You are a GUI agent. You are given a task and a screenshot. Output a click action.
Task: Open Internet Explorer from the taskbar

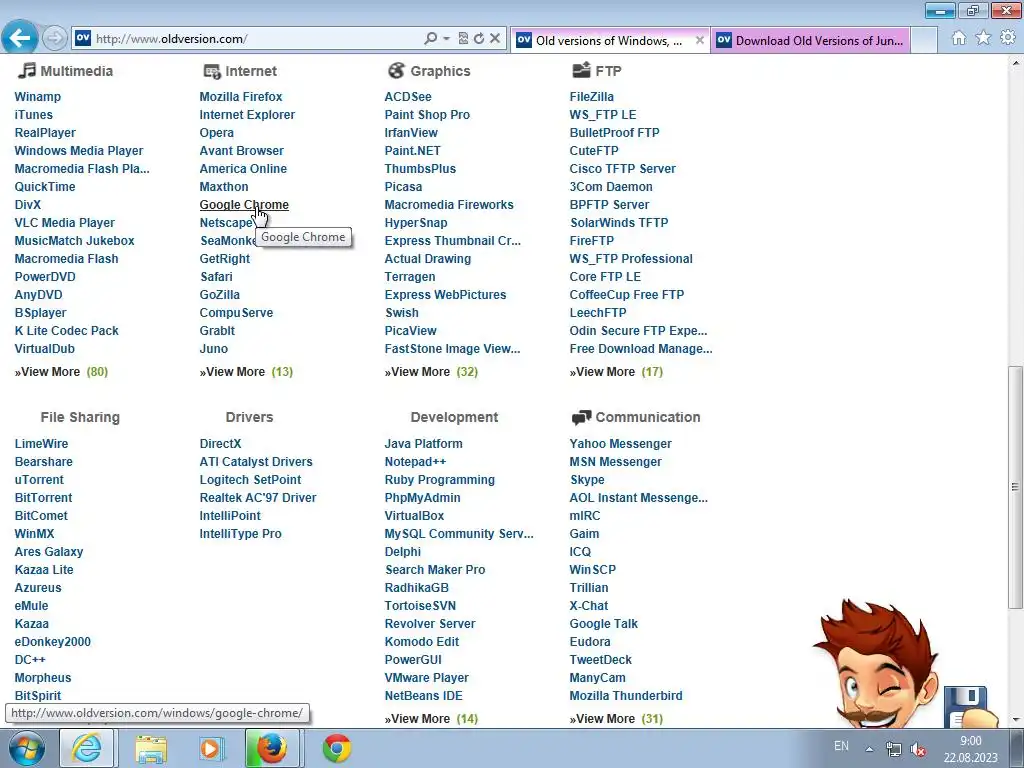pyautogui.click(x=87, y=748)
